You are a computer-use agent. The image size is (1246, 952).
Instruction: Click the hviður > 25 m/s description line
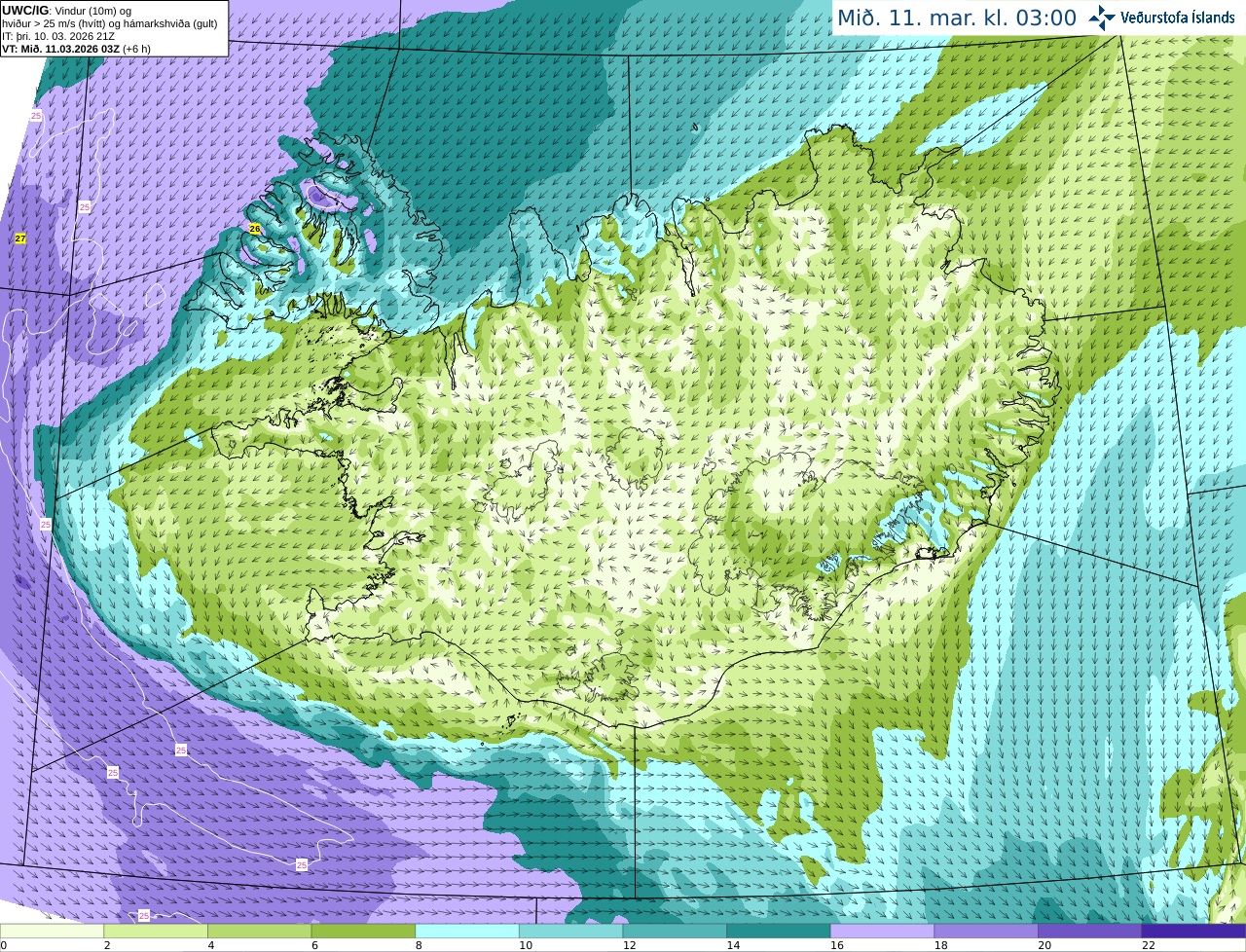[109, 23]
